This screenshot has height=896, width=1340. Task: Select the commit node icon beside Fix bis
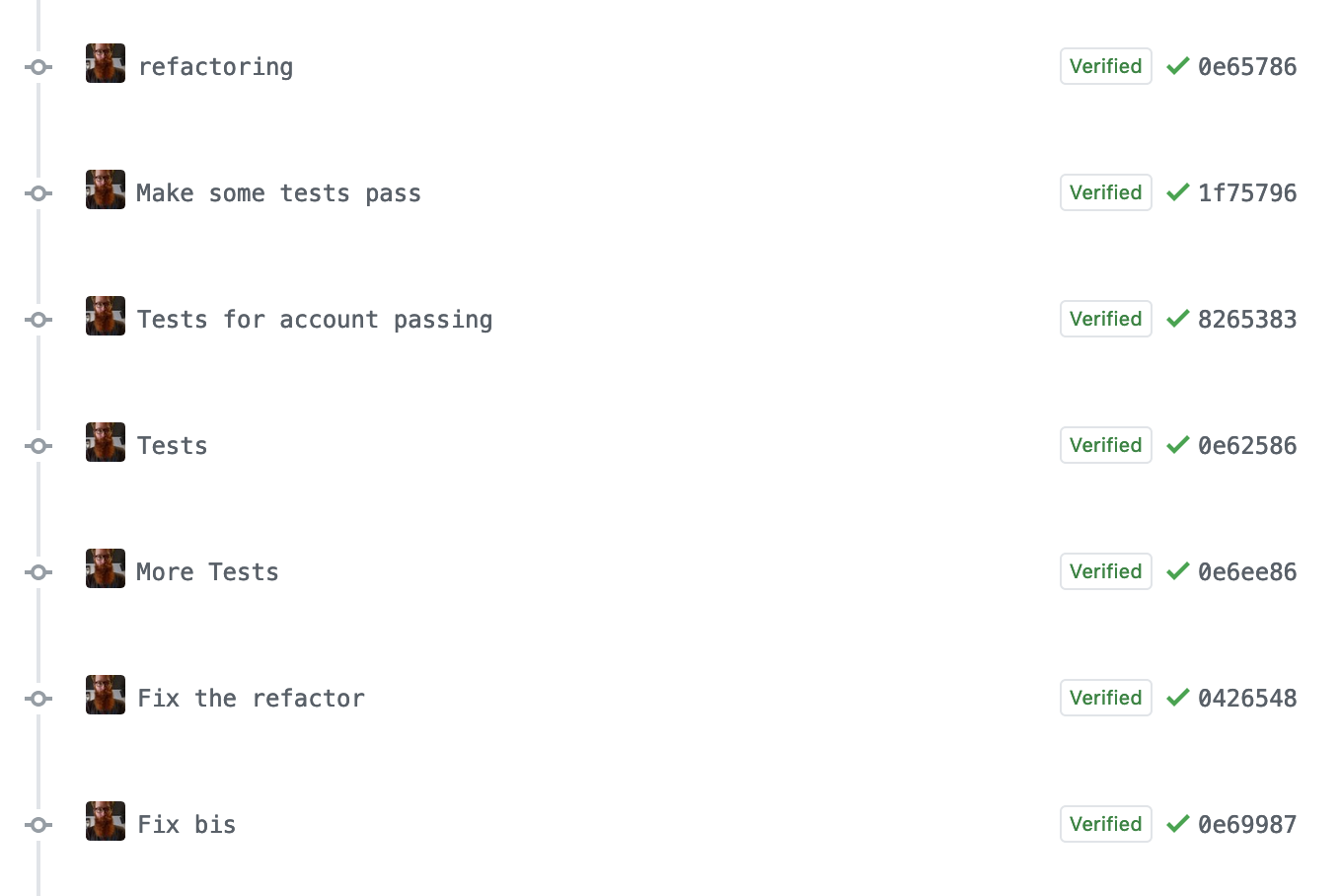[x=38, y=825]
